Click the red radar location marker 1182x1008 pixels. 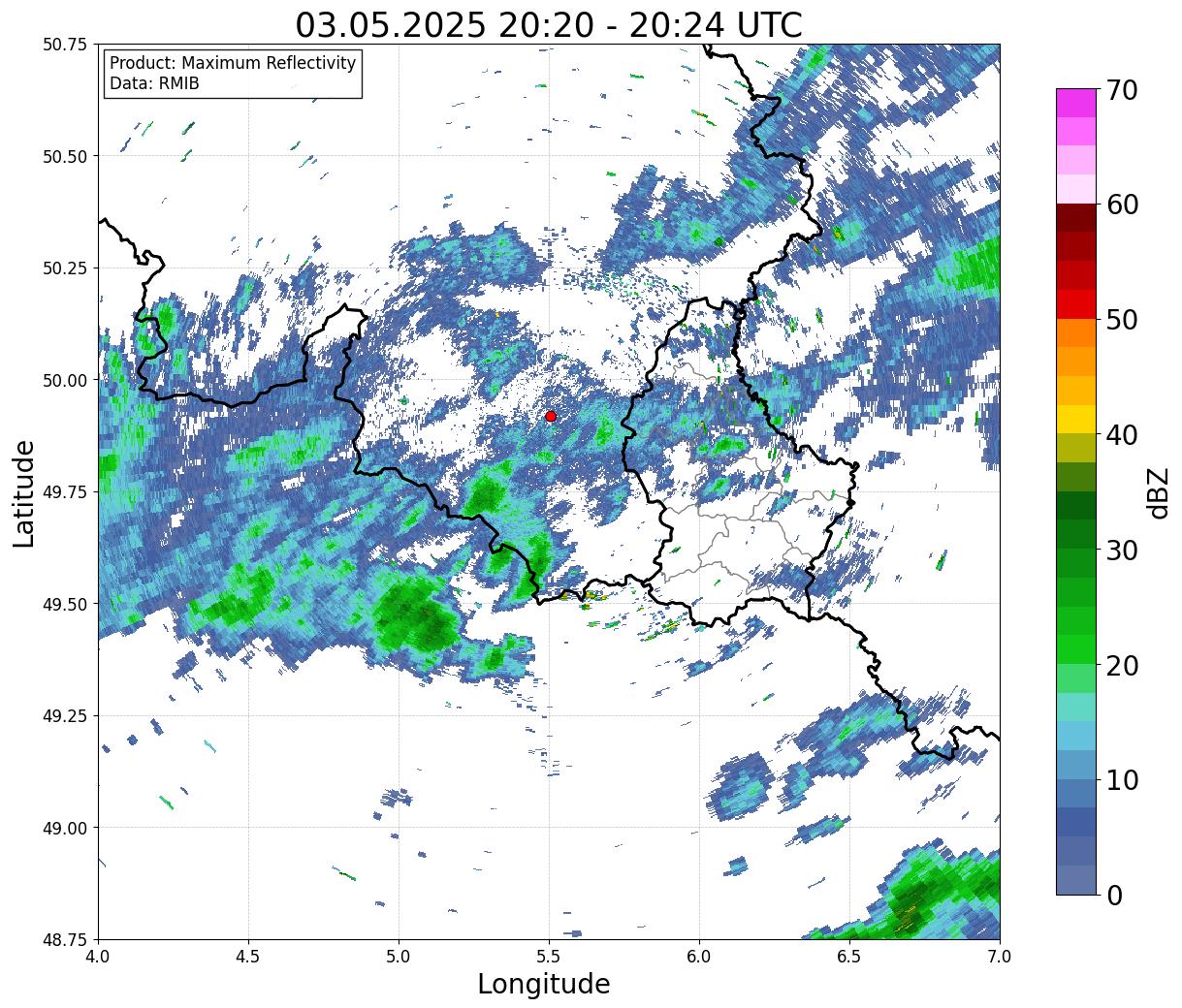551,416
